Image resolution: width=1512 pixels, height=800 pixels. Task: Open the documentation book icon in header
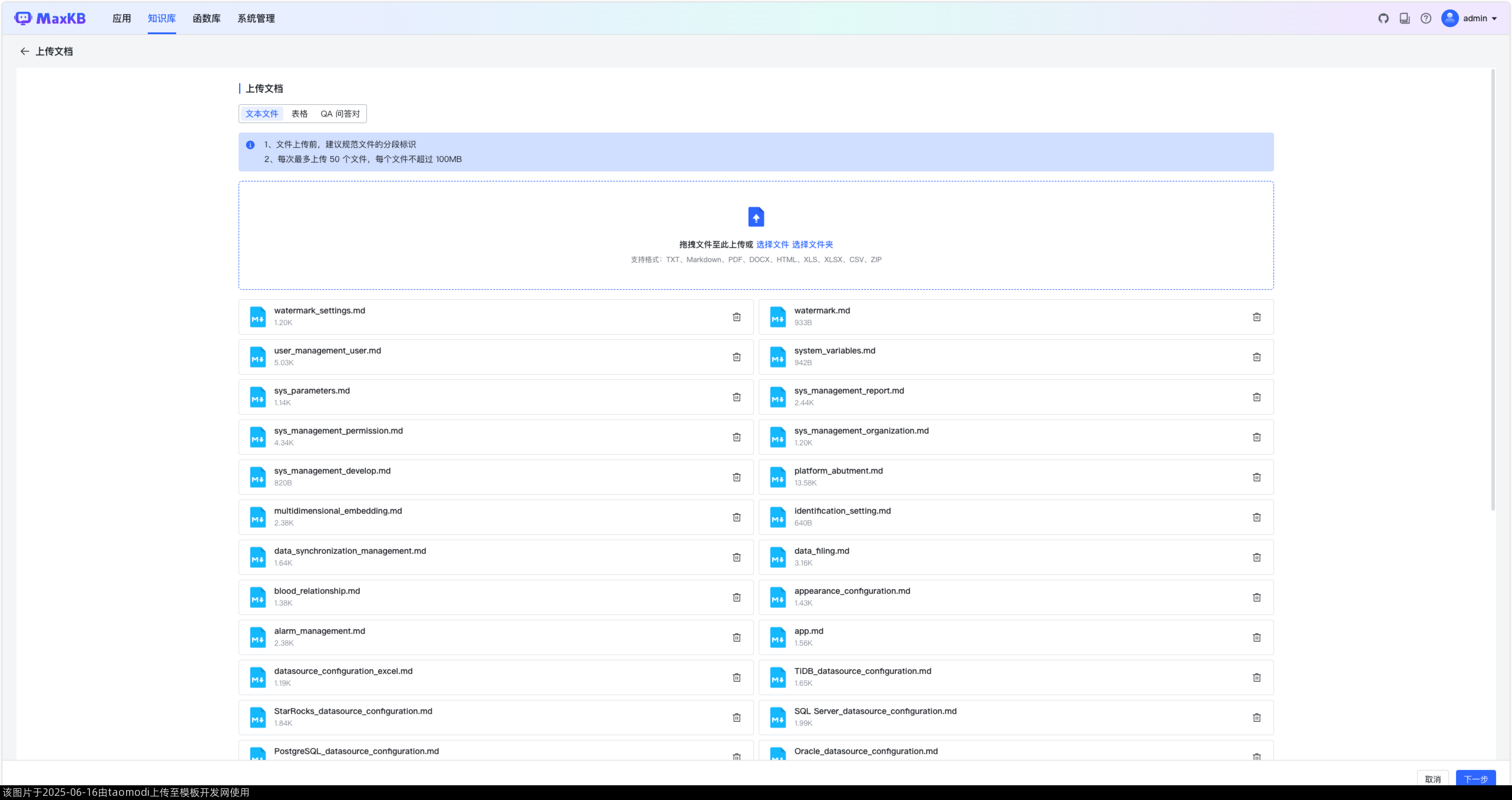[x=1404, y=18]
